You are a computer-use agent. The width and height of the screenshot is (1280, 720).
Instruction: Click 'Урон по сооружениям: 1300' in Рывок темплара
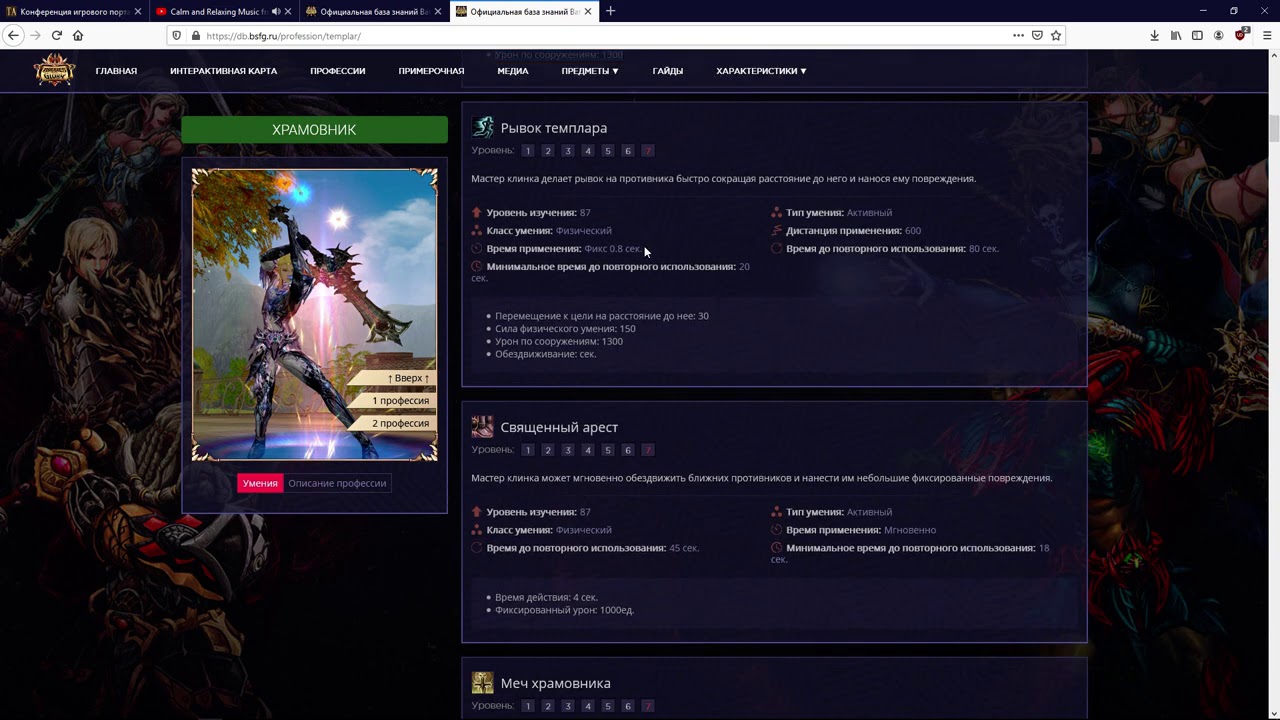click(x=559, y=341)
